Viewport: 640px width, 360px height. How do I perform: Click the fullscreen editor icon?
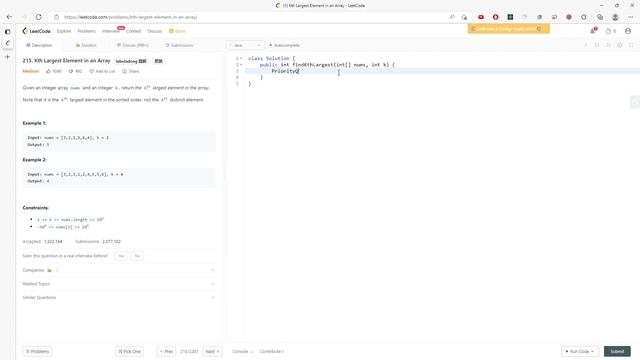pyautogui.click(x=631, y=45)
